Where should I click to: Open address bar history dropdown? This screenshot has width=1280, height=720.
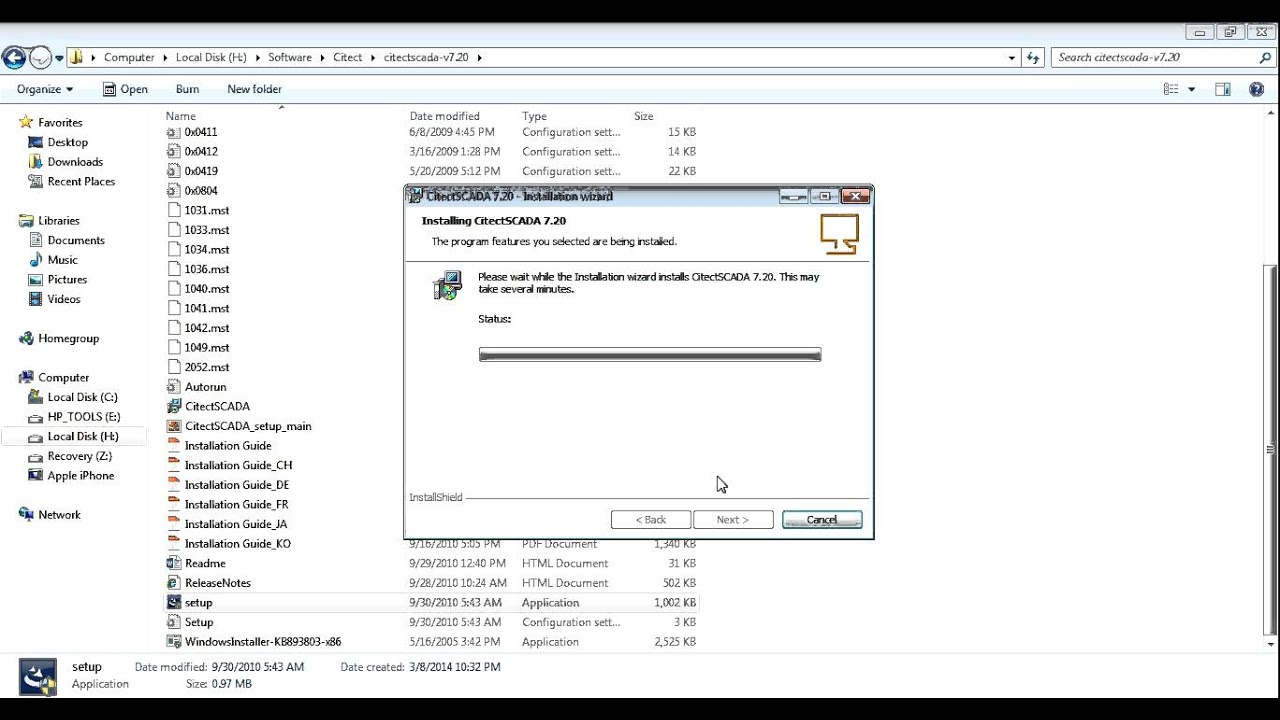1012,58
